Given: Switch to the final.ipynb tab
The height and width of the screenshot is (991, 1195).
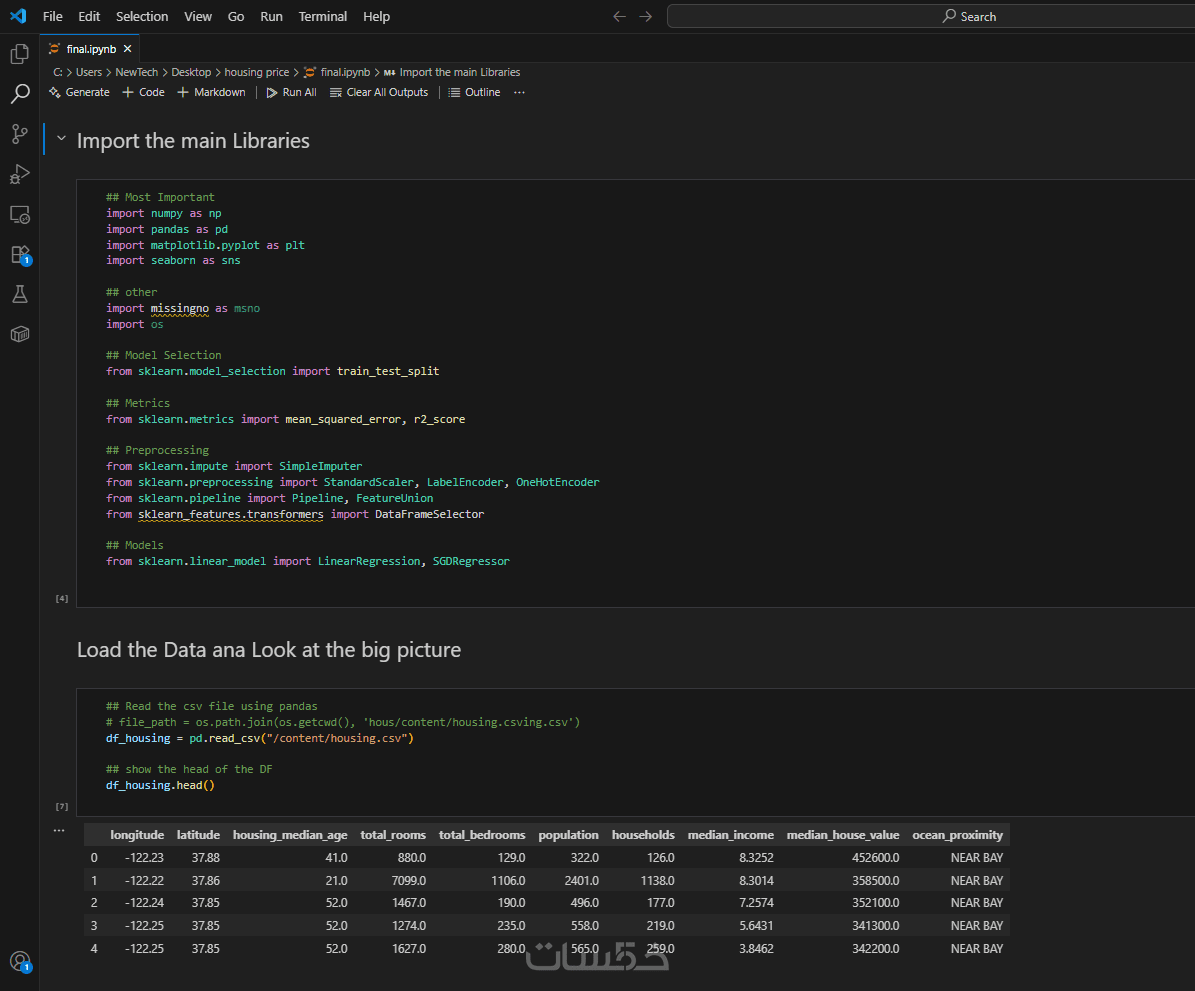Looking at the screenshot, I should 91,48.
